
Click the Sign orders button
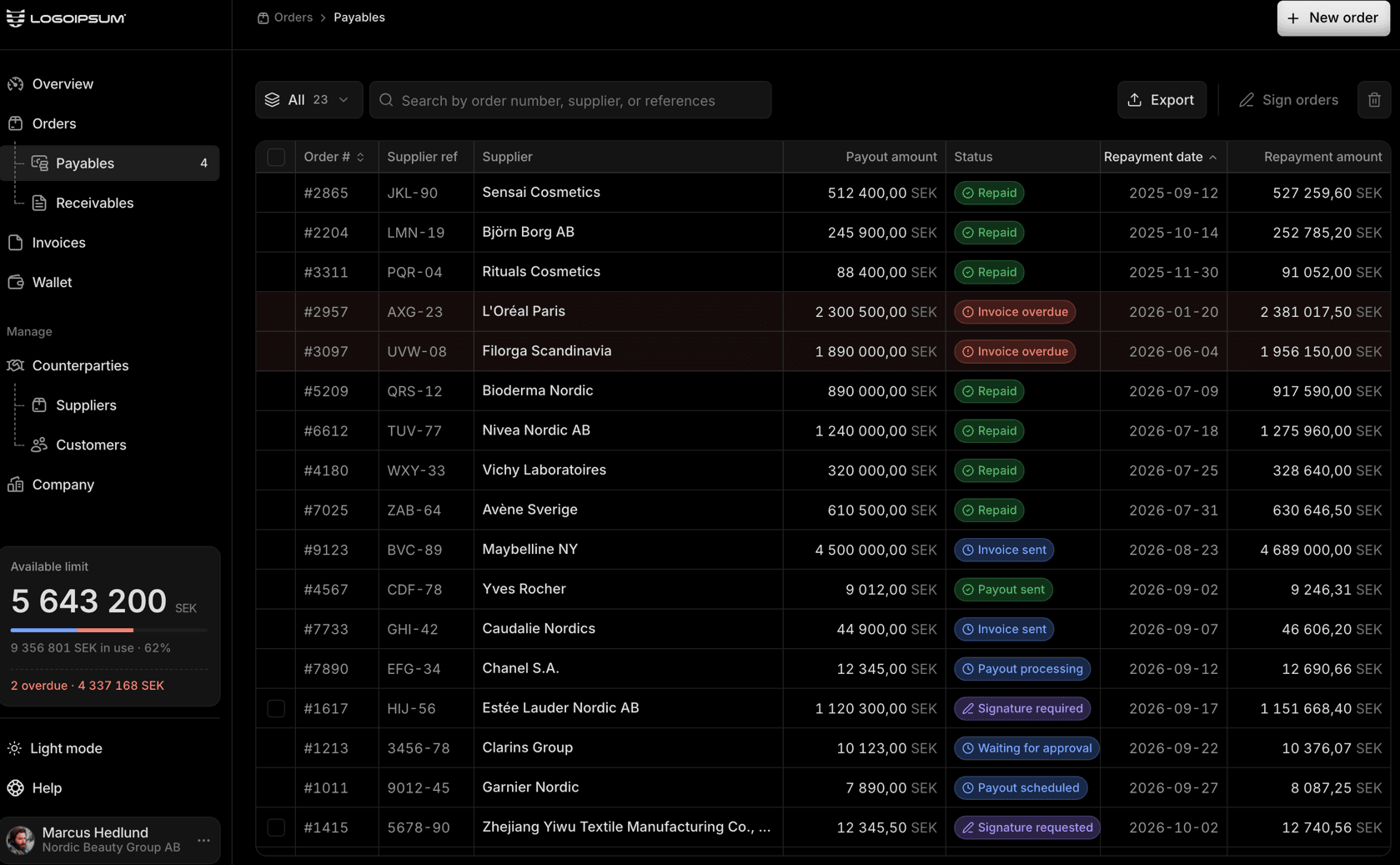(x=1288, y=100)
